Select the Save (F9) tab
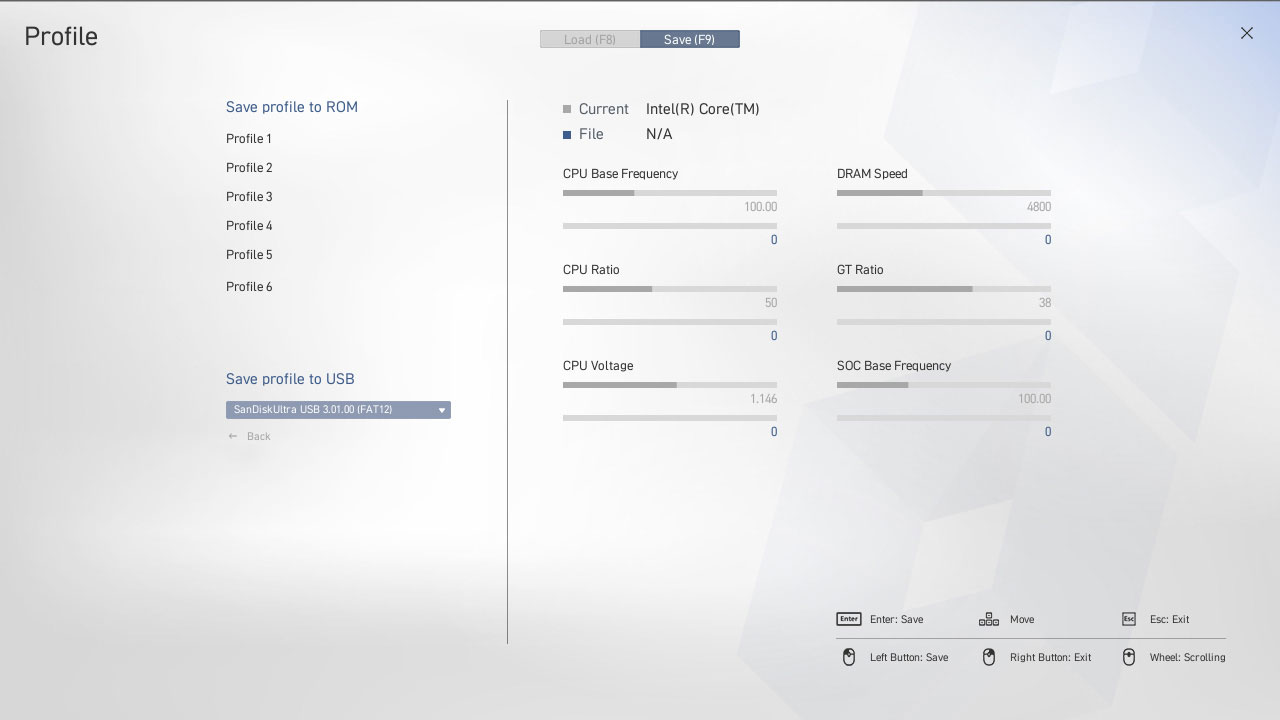Viewport: 1280px width, 720px height. click(690, 40)
